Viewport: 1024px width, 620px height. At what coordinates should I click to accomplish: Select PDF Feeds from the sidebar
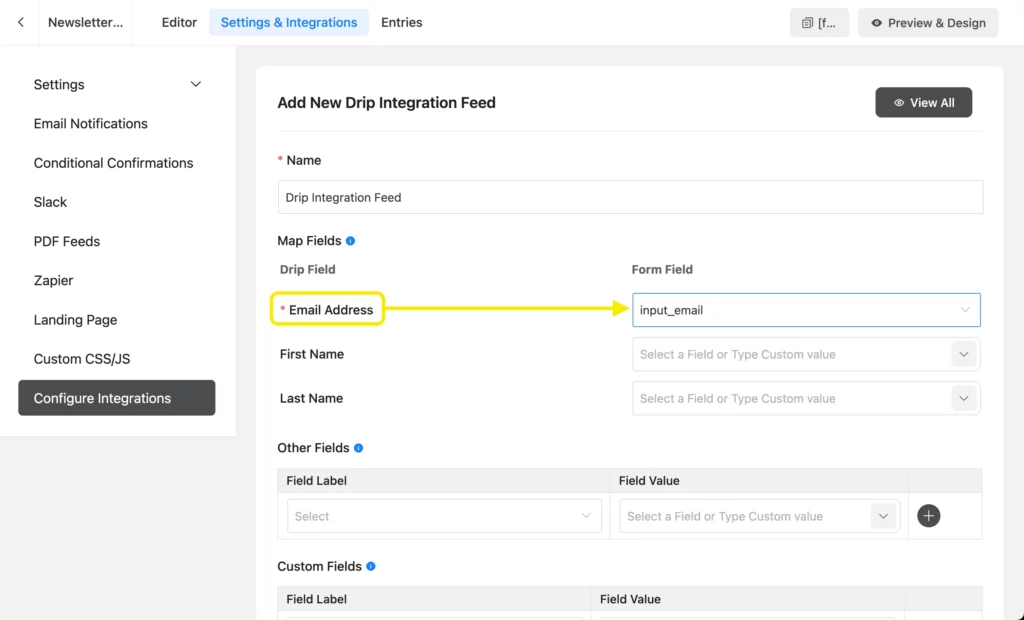[x=66, y=241]
